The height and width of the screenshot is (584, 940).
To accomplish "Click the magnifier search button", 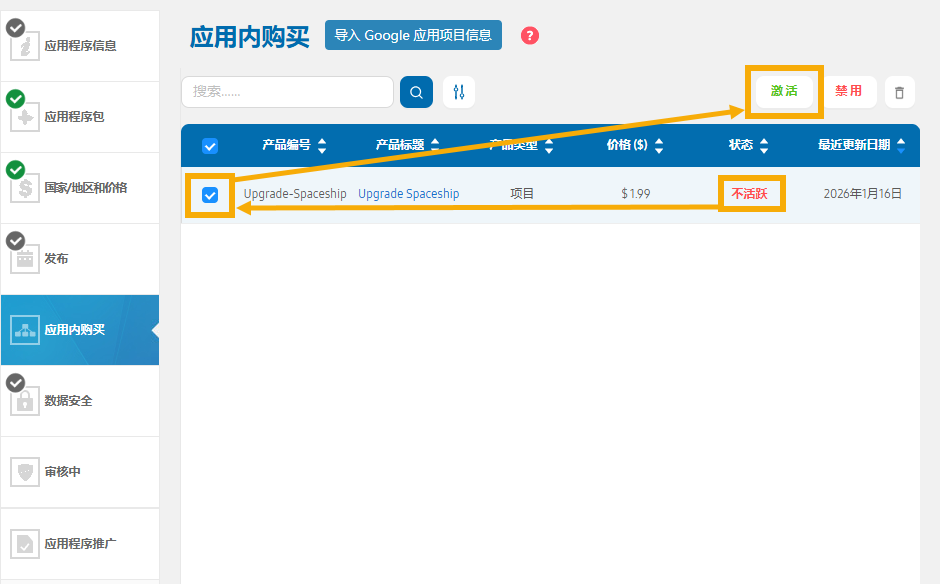I will (x=416, y=92).
